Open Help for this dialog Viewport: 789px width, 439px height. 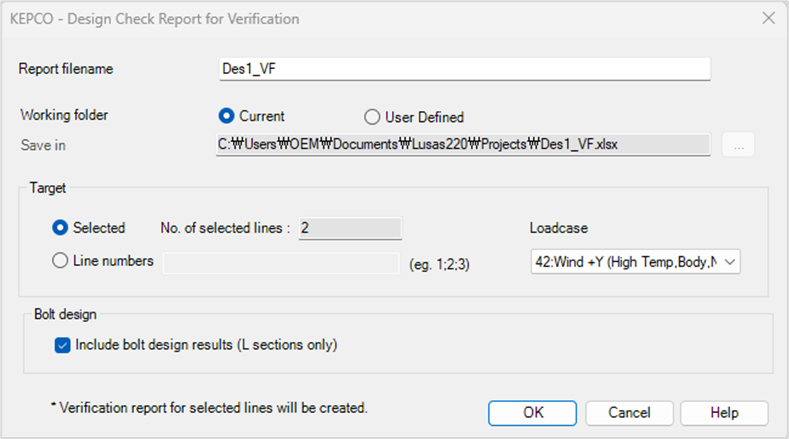[723, 412]
